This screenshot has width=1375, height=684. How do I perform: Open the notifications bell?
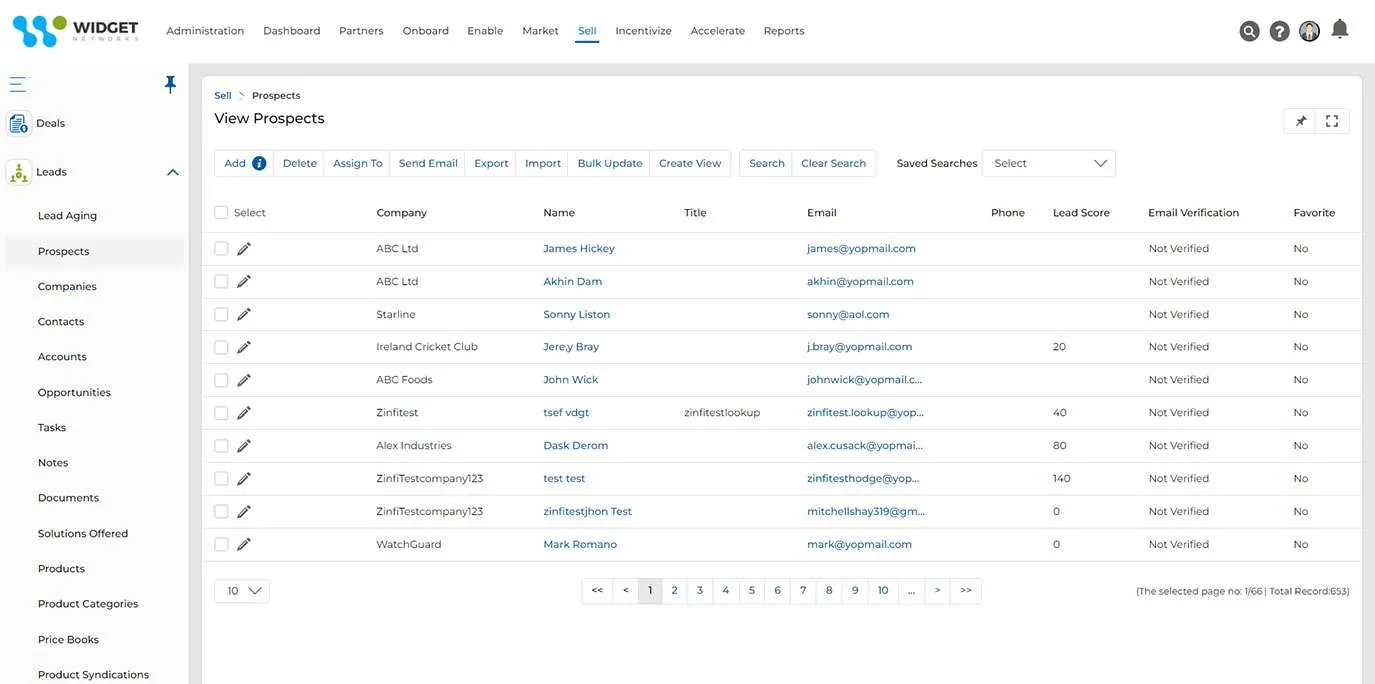(x=1340, y=29)
